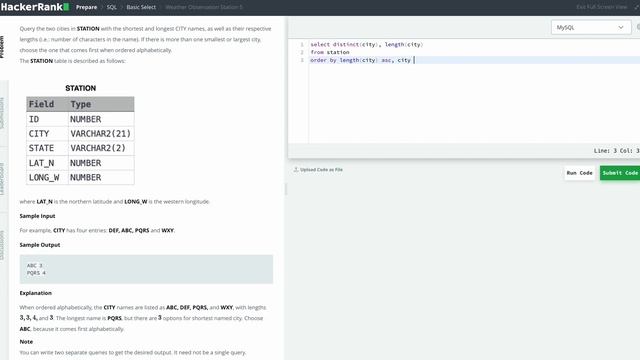Click the 'Sample Input' heading
The height and width of the screenshot is (360, 640).
[37, 216]
